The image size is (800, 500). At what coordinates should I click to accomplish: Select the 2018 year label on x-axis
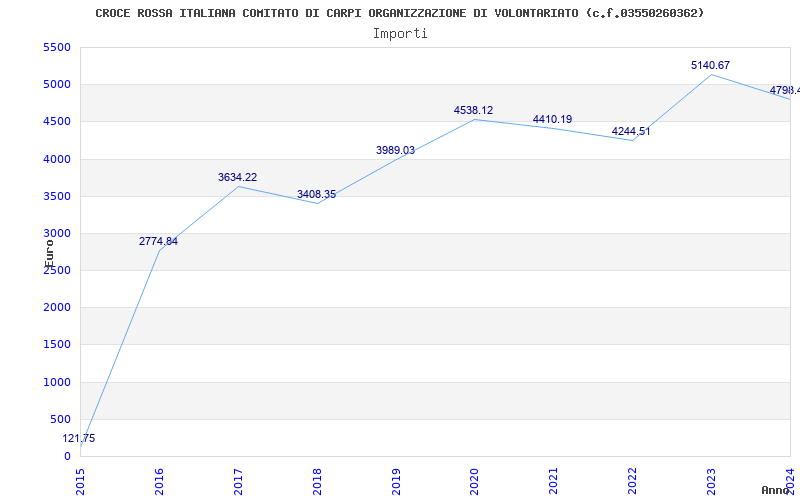317,481
